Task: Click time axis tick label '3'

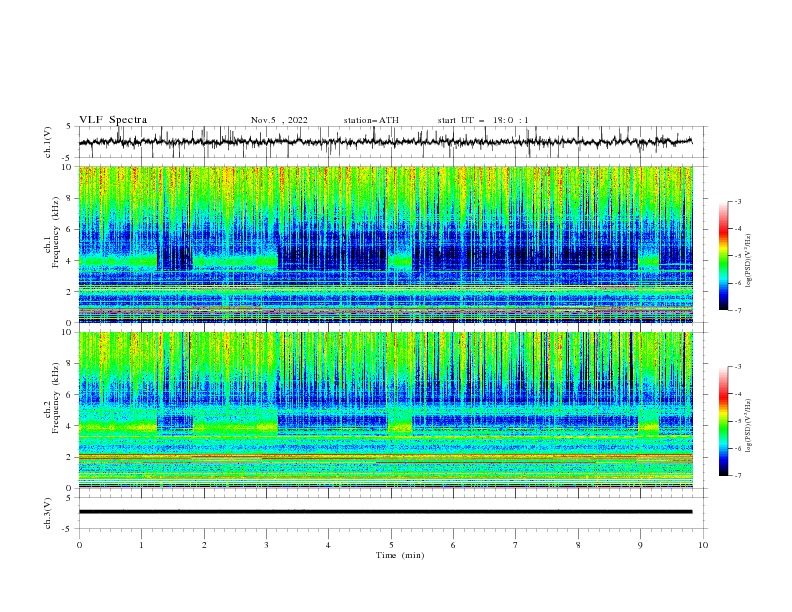Action: click(266, 545)
